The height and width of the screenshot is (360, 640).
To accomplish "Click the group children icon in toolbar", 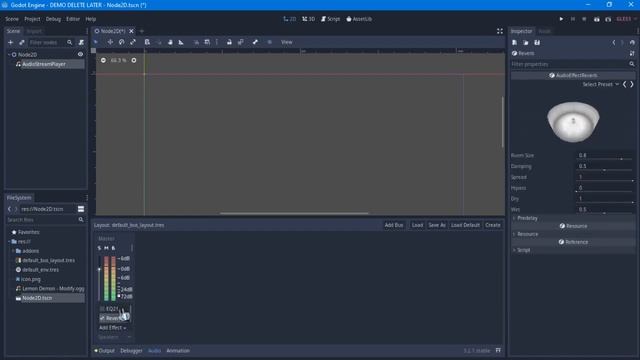I will click(x=241, y=42).
